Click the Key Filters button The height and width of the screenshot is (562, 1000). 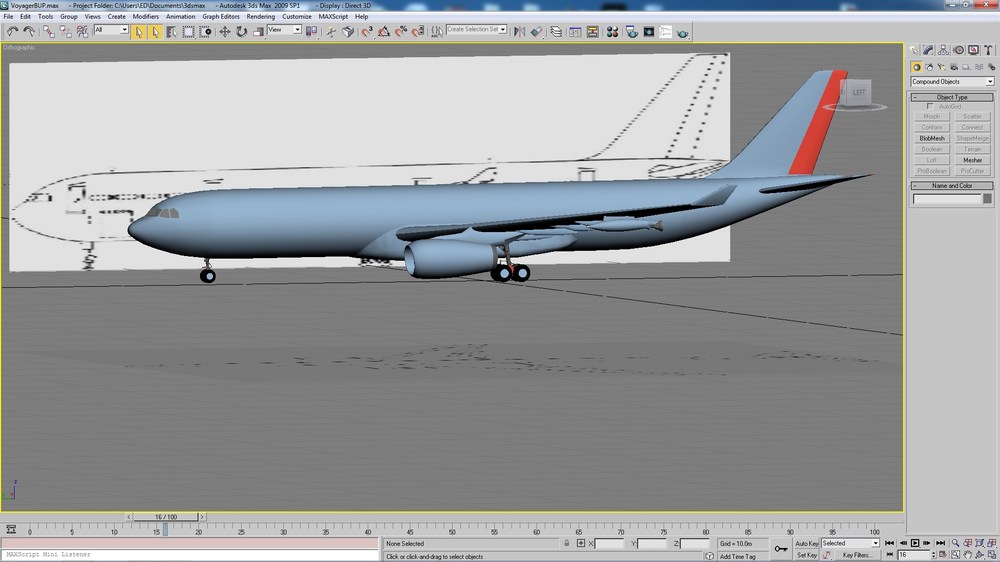857,555
